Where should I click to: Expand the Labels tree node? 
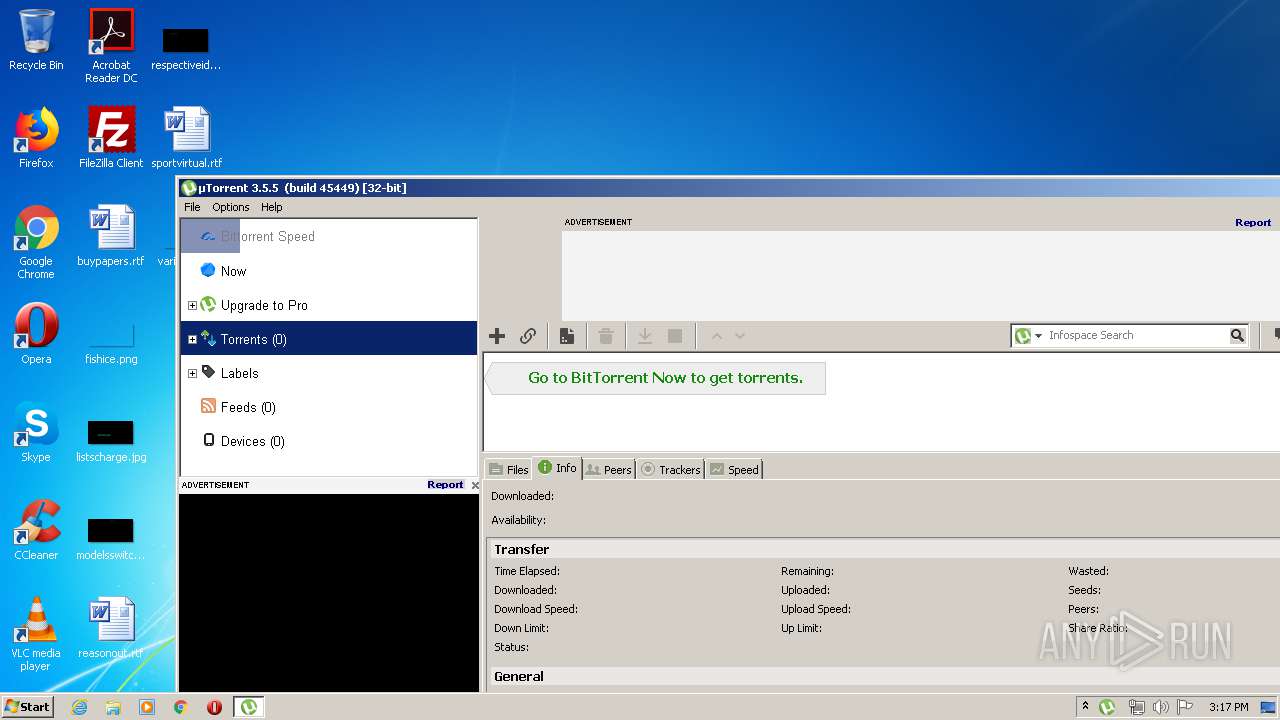(192, 373)
